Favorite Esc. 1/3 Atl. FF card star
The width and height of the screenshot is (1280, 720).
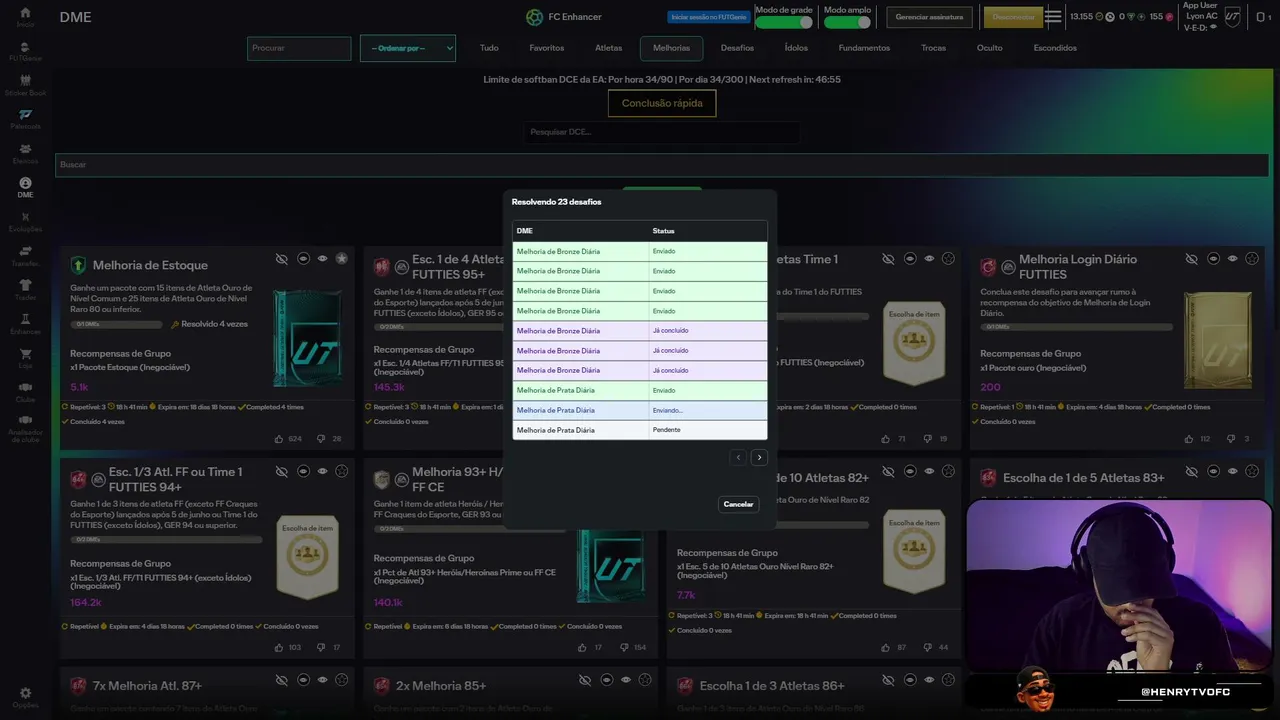(341, 471)
